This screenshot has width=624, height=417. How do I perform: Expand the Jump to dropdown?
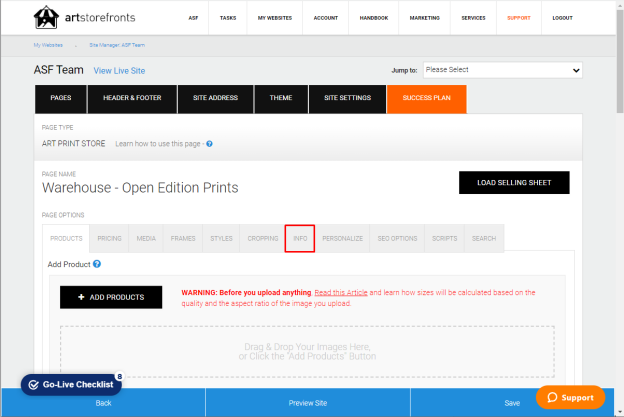pos(503,70)
